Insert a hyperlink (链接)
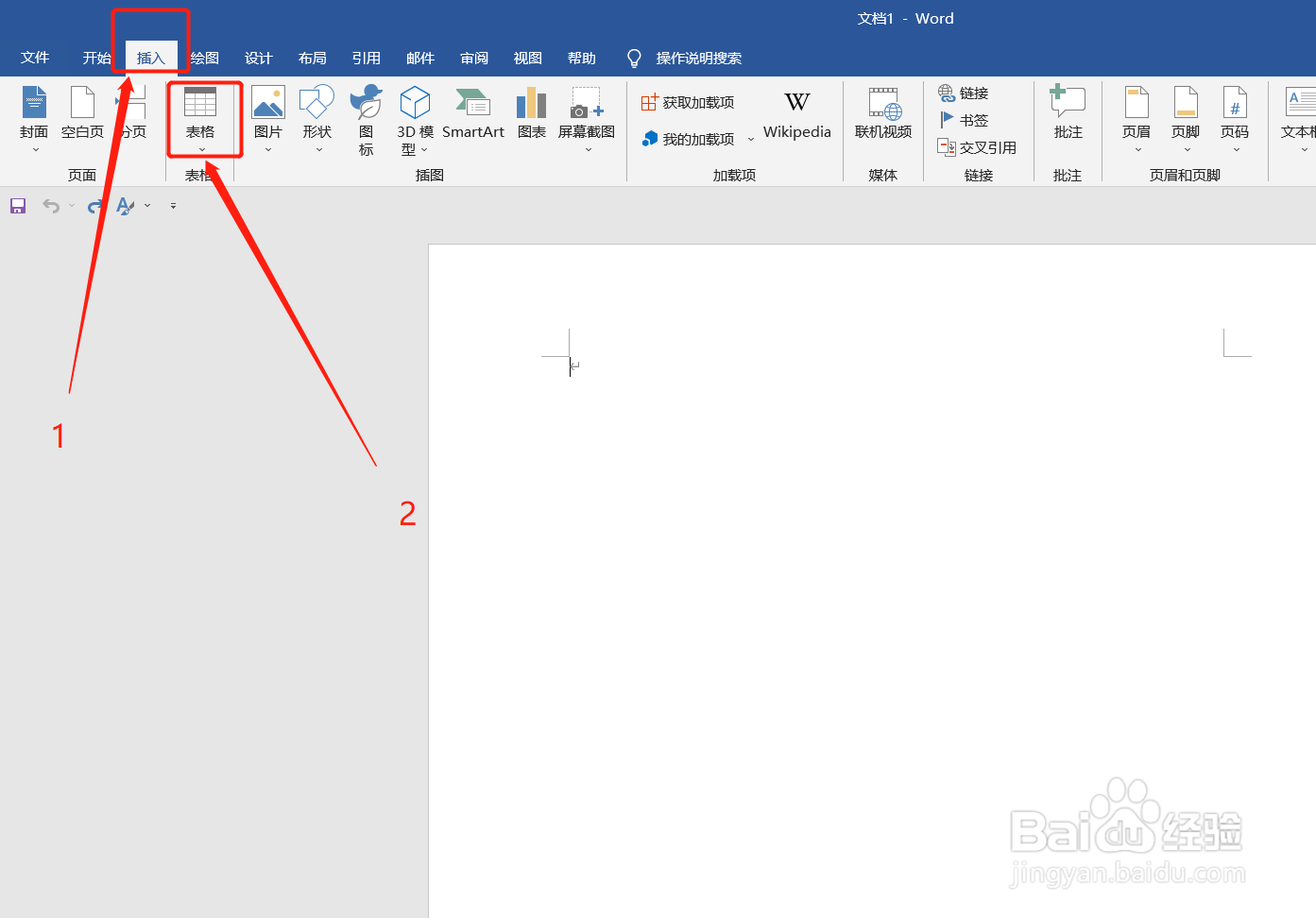1316x918 pixels. click(964, 93)
